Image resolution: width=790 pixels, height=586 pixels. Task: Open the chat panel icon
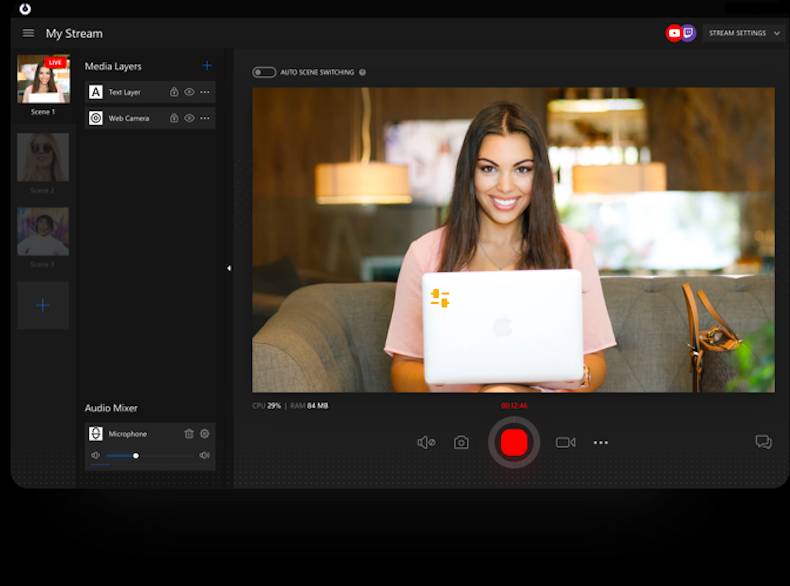763,442
